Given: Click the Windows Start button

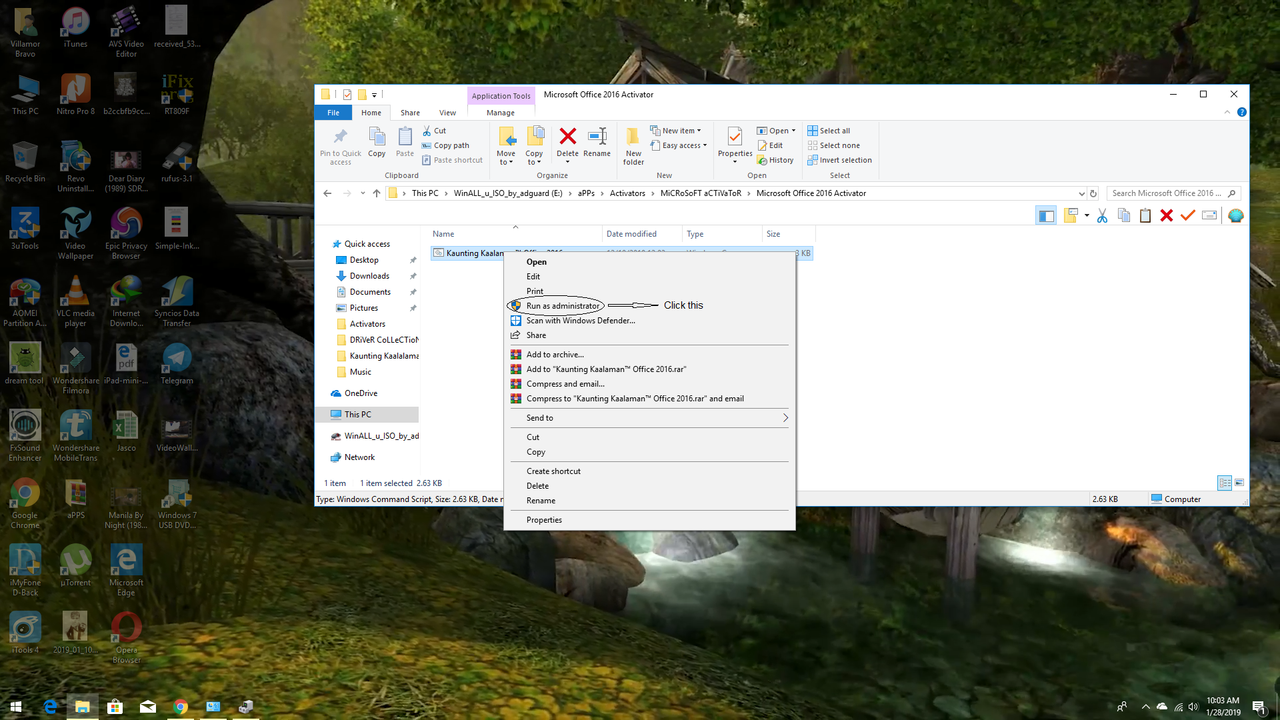Looking at the screenshot, I should pos(16,706).
